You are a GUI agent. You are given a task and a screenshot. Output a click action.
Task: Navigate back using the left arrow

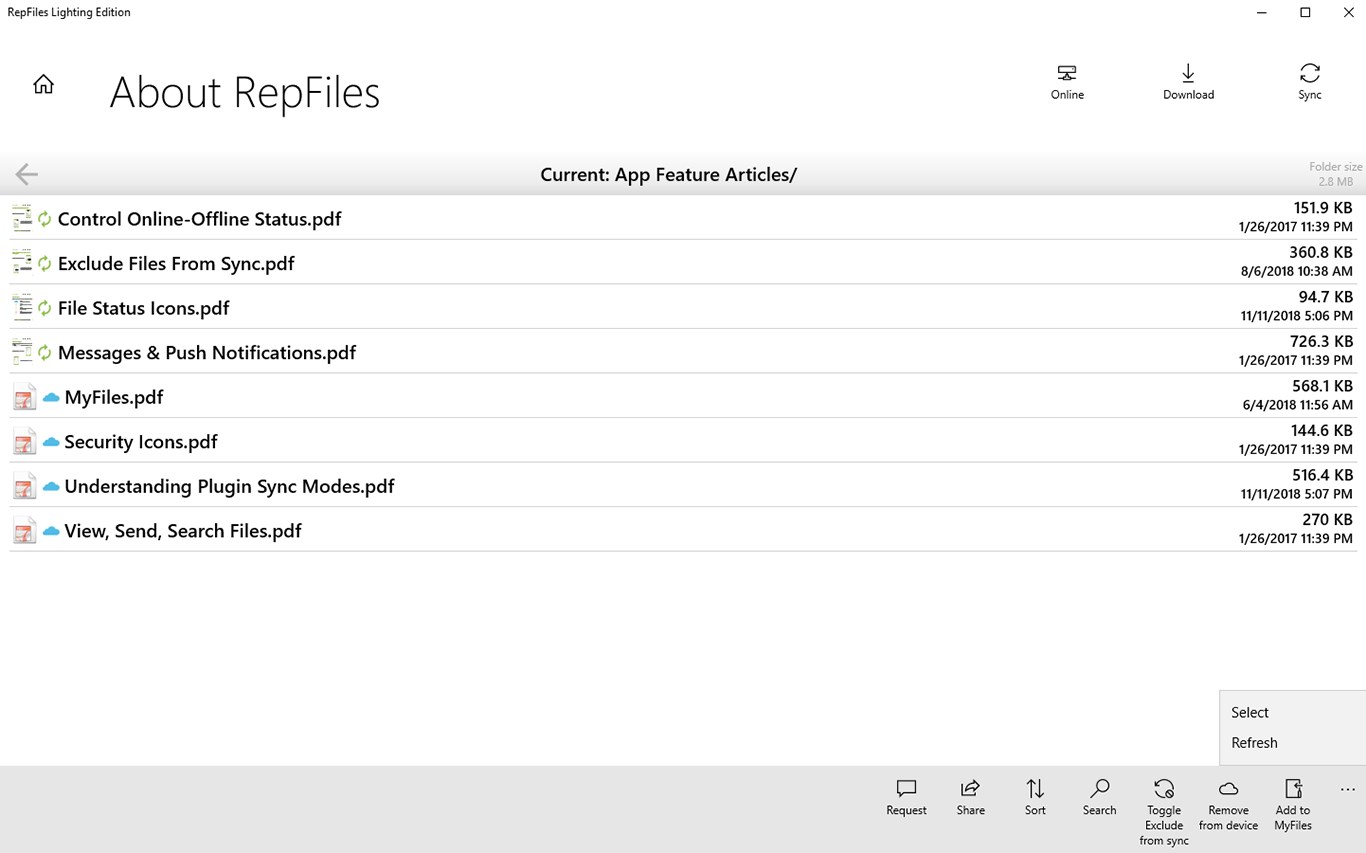point(27,175)
